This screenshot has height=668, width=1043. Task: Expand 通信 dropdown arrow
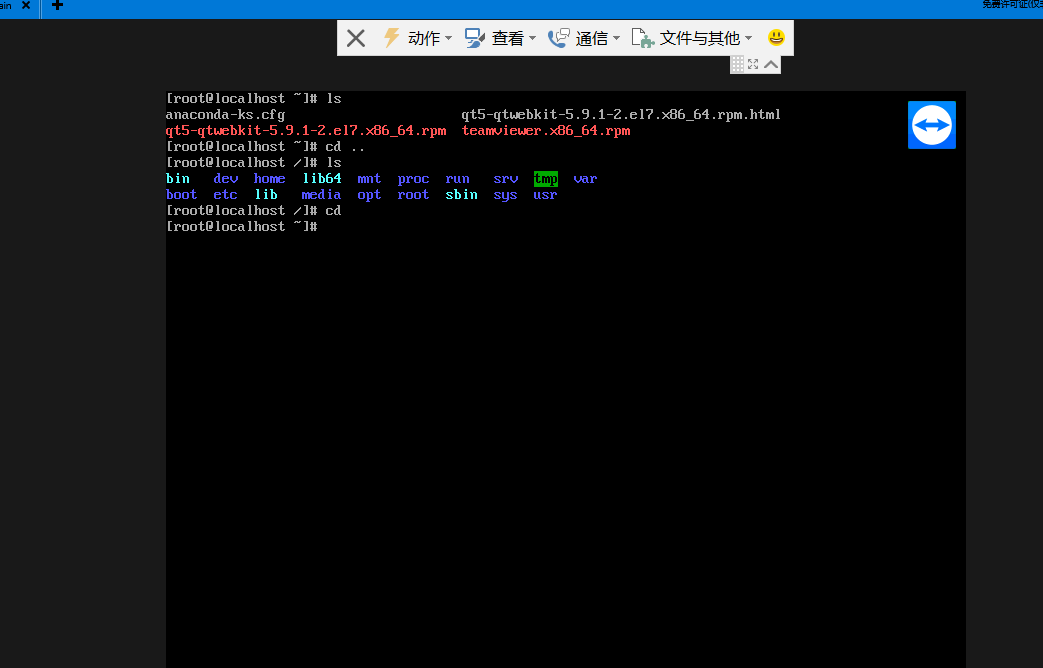616,39
